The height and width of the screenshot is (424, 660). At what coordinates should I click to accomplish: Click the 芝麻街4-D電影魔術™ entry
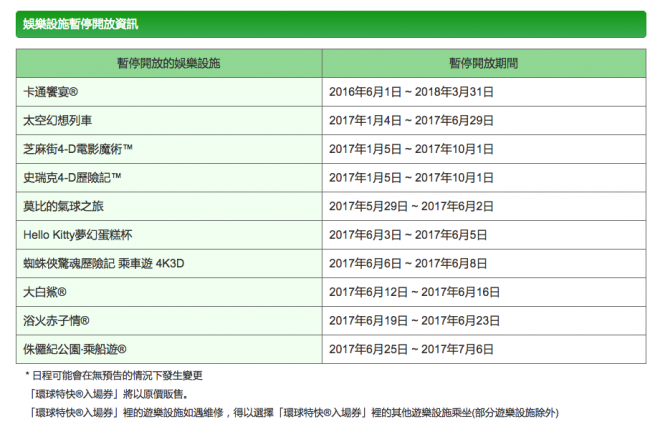(x=78, y=149)
